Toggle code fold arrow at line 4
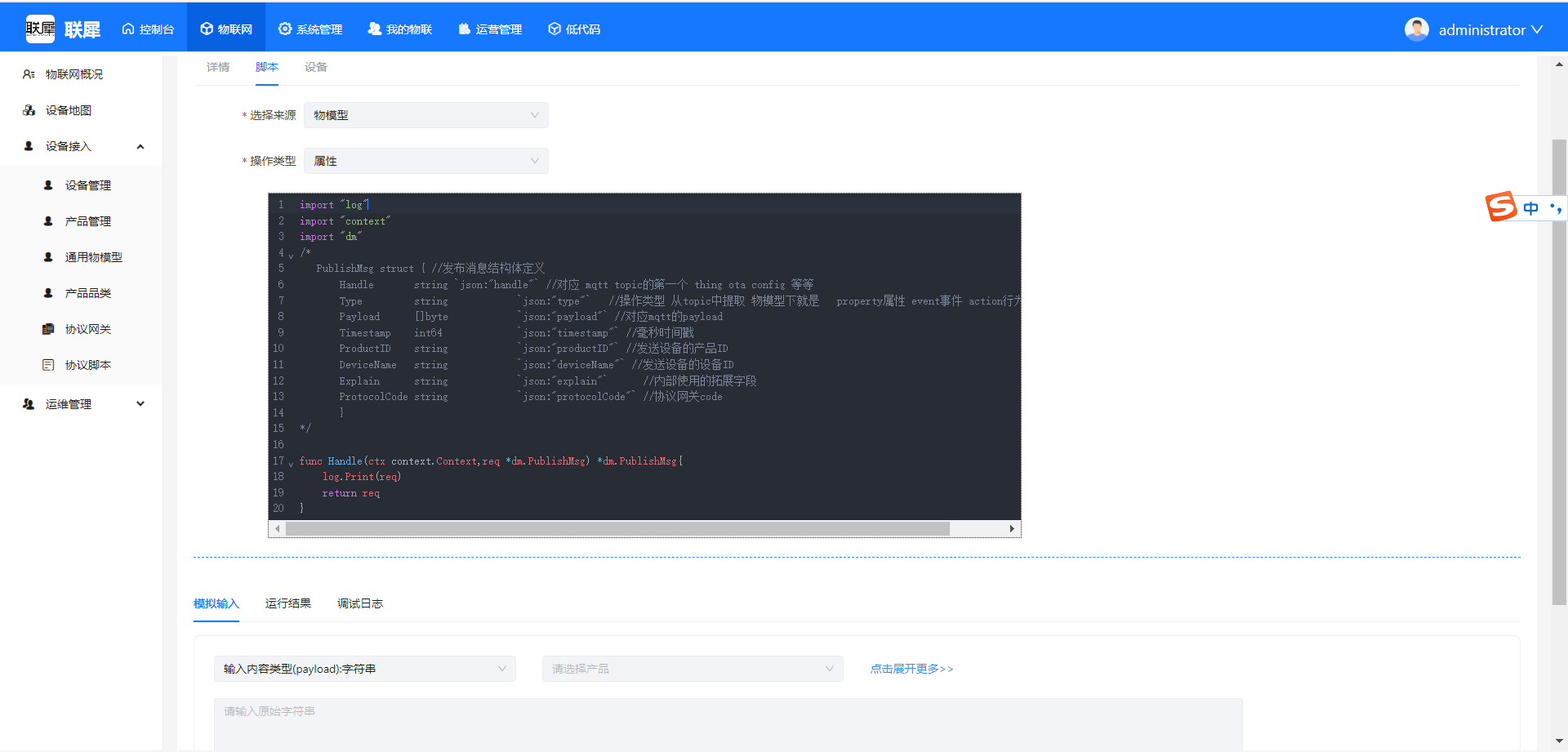The height and width of the screenshot is (752, 1568). point(291,256)
